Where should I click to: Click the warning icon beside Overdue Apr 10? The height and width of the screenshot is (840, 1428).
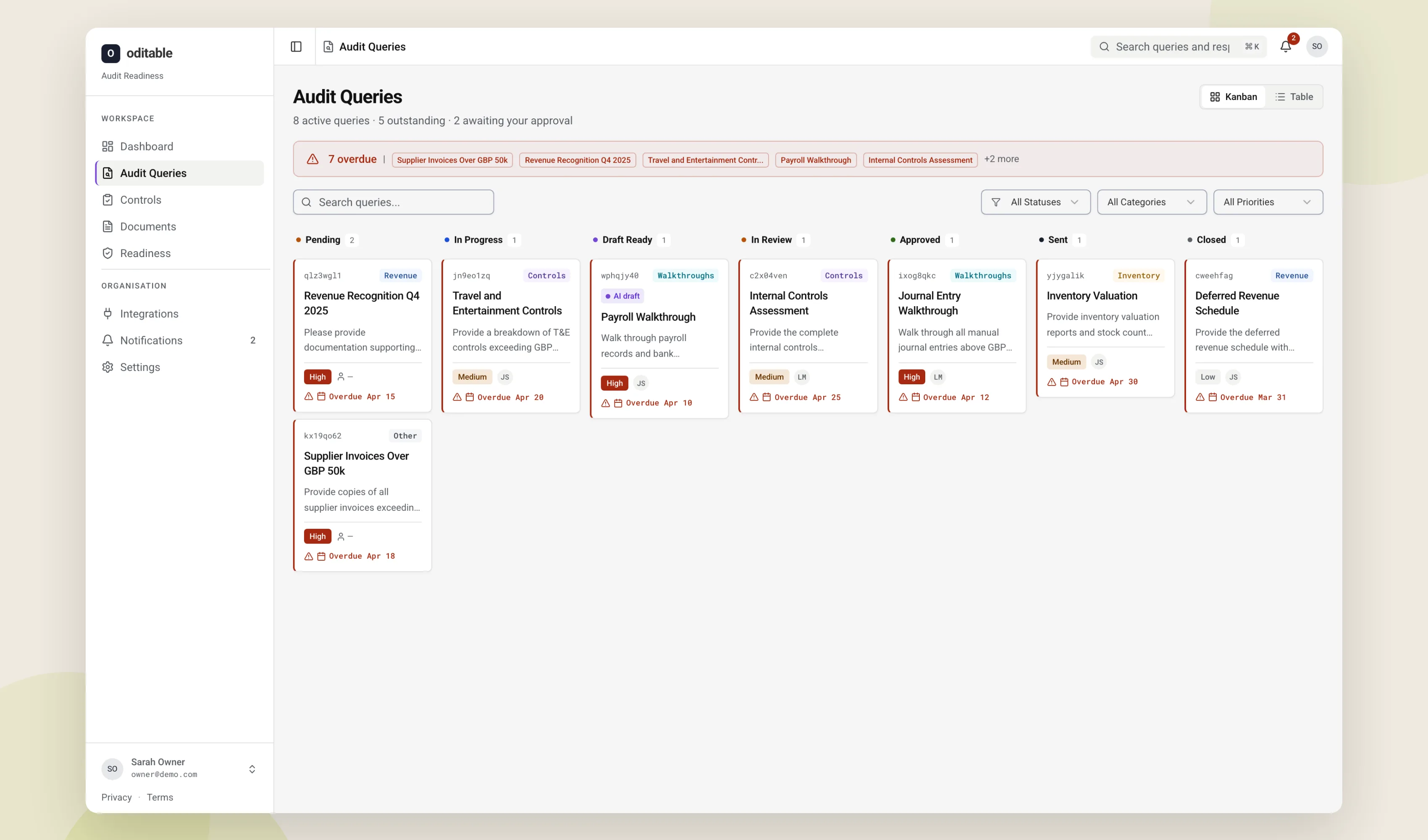pos(605,403)
